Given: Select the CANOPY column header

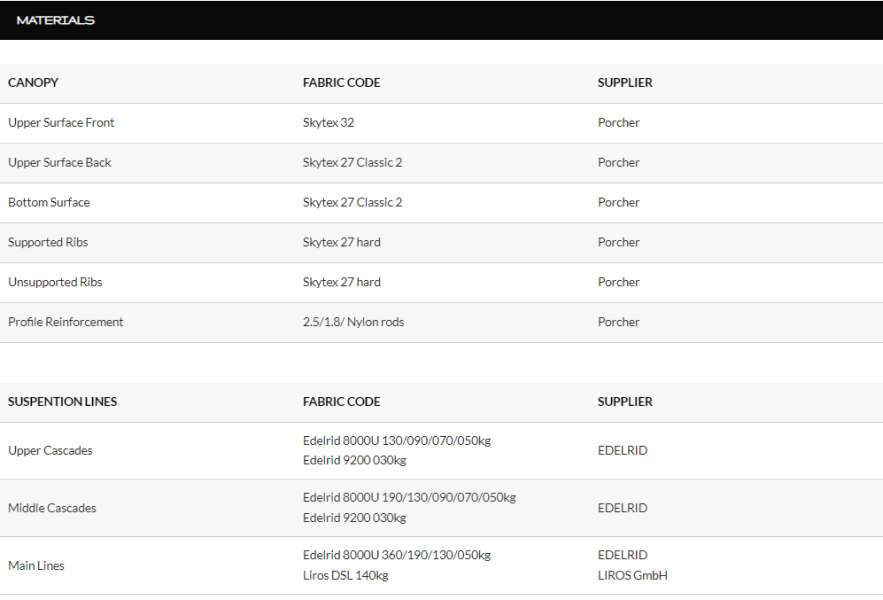Looking at the screenshot, I should point(33,83).
